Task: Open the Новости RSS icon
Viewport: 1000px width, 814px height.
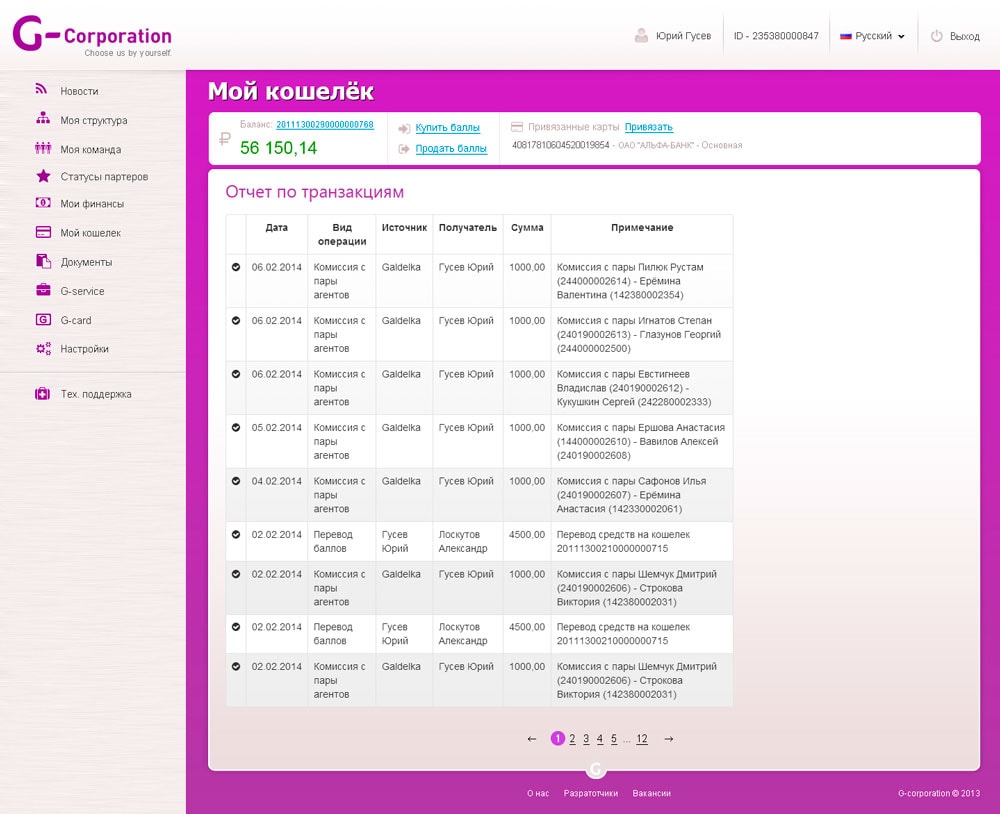Action: 41,89
